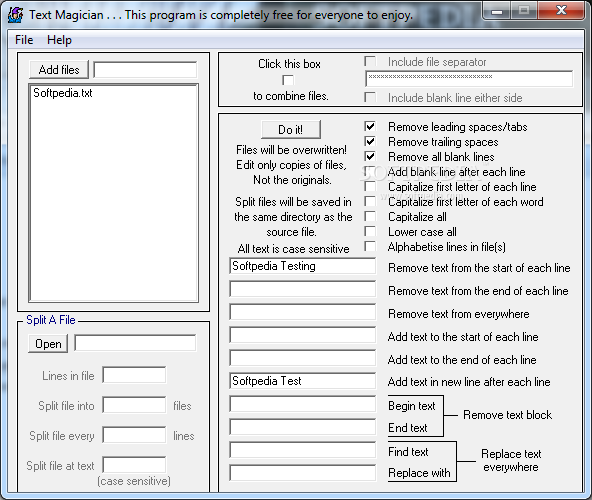This screenshot has height=500, width=592.
Task: Toggle Include file separator checkbox
Action: click(x=370, y=62)
